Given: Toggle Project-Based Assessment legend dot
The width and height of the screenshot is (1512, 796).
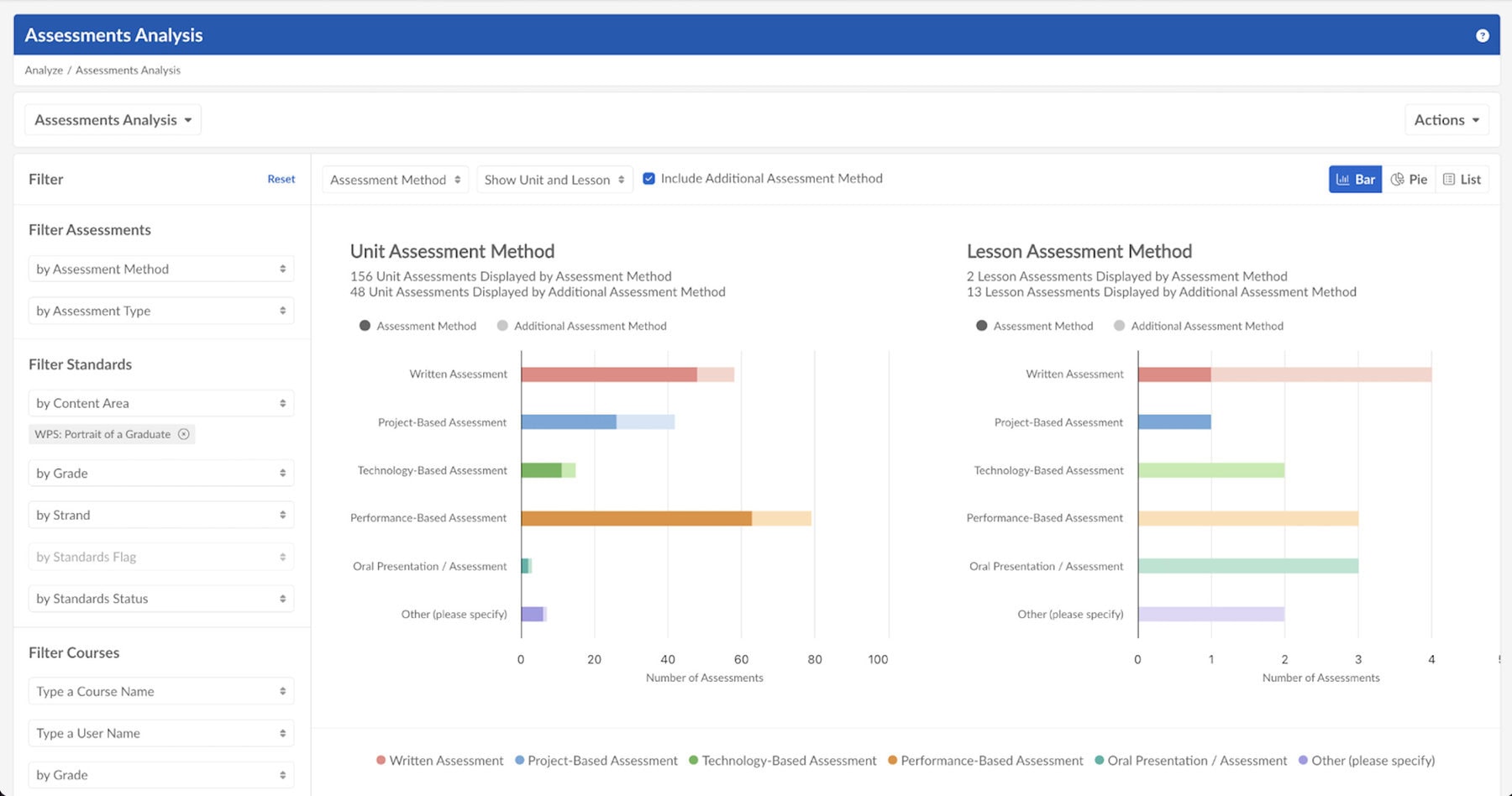Looking at the screenshot, I should (x=520, y=761).
